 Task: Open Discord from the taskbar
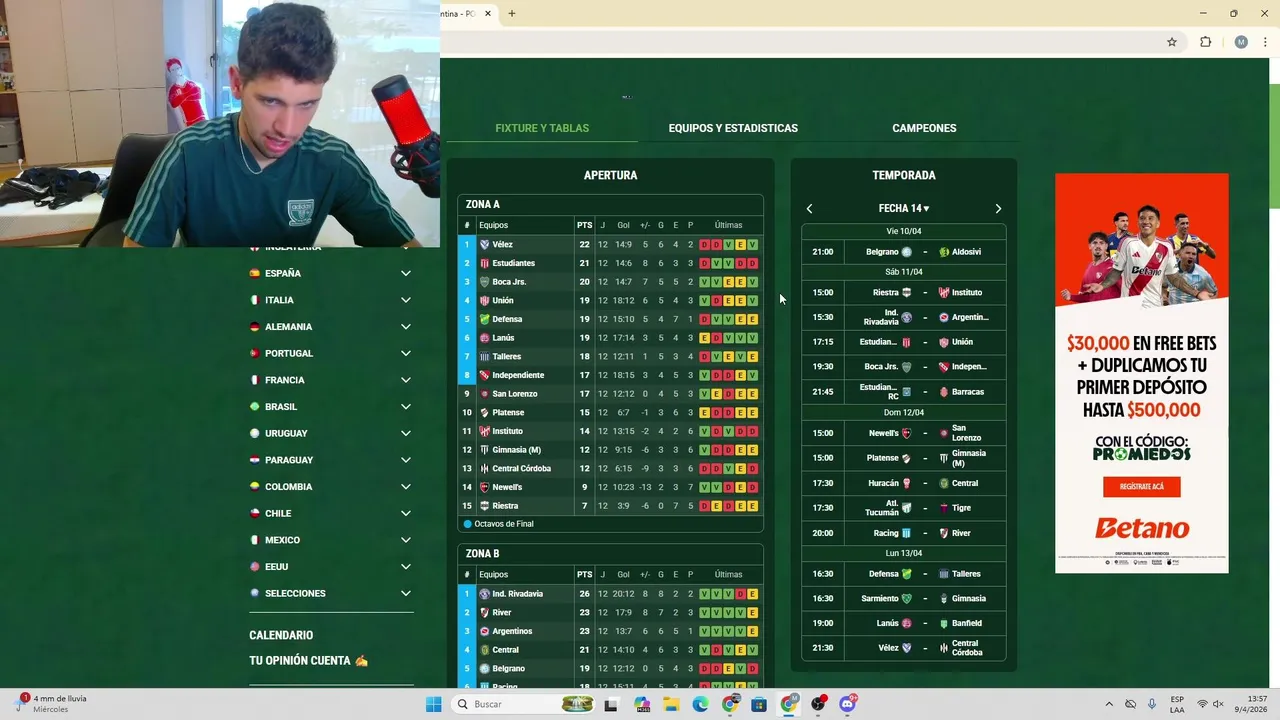click(848, 704)
